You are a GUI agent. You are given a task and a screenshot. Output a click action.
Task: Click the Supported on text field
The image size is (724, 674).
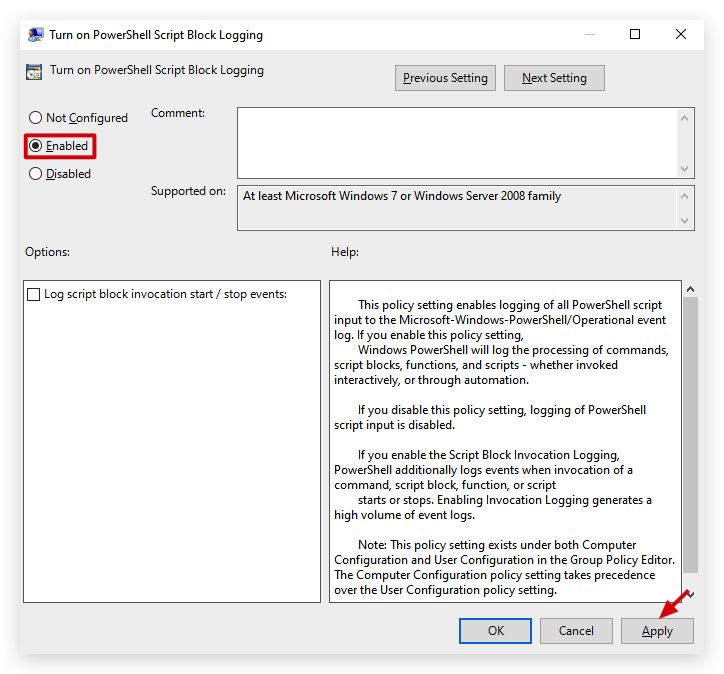pyautogui.click(x=457, y=208)
